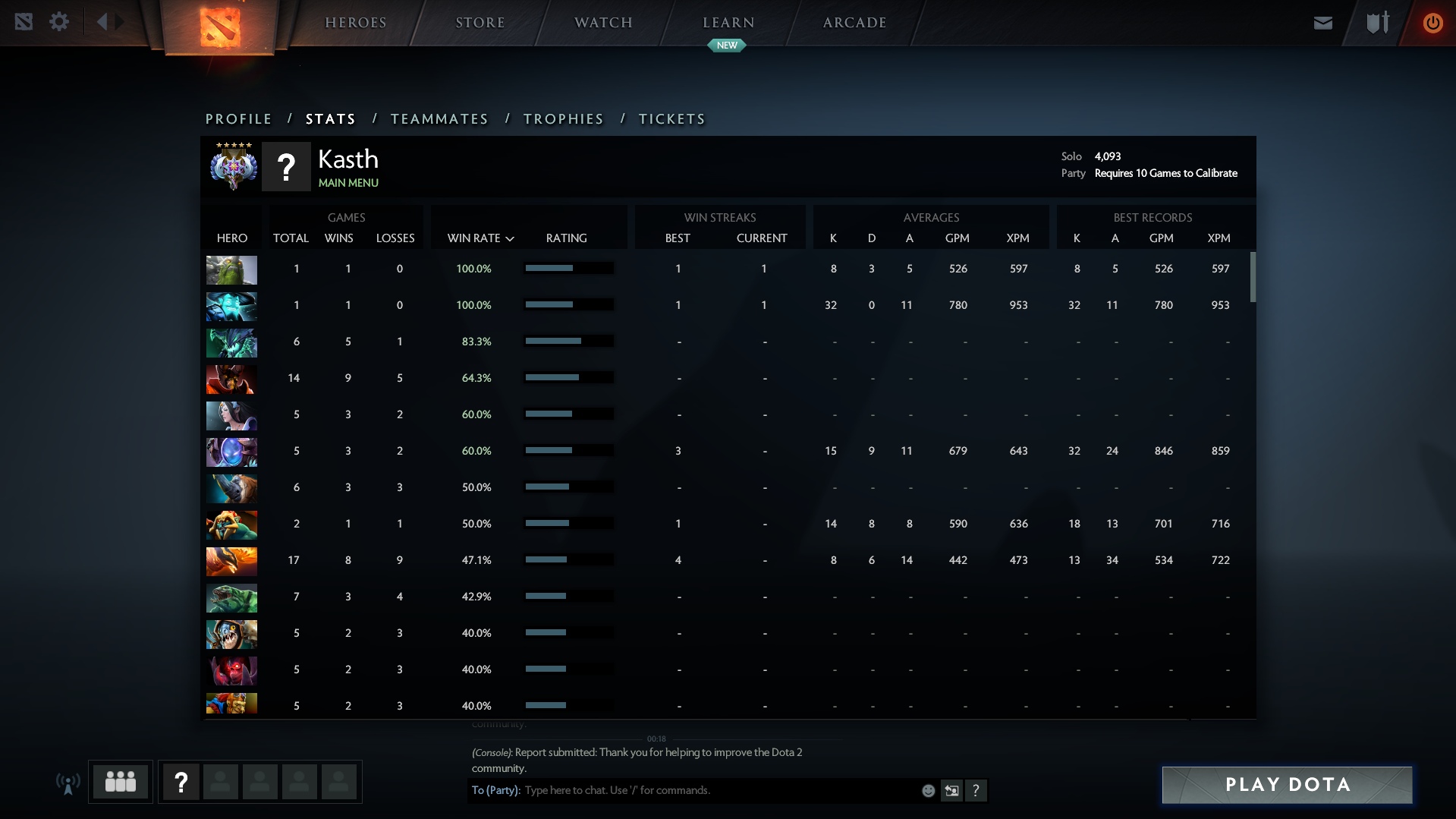Viewport: 1456px width, 819px height.
Task: Click rating bar of 83.3% hero row
Action: coord(568,342)
